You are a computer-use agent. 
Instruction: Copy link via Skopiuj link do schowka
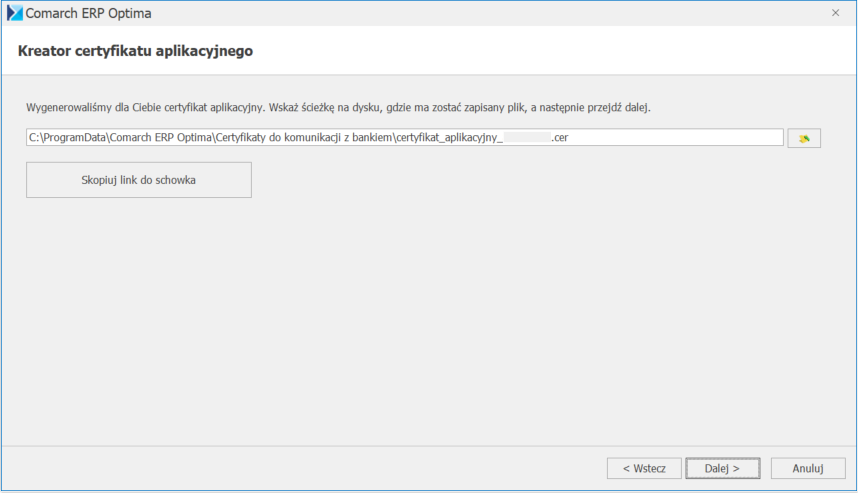tap(139, 180)
